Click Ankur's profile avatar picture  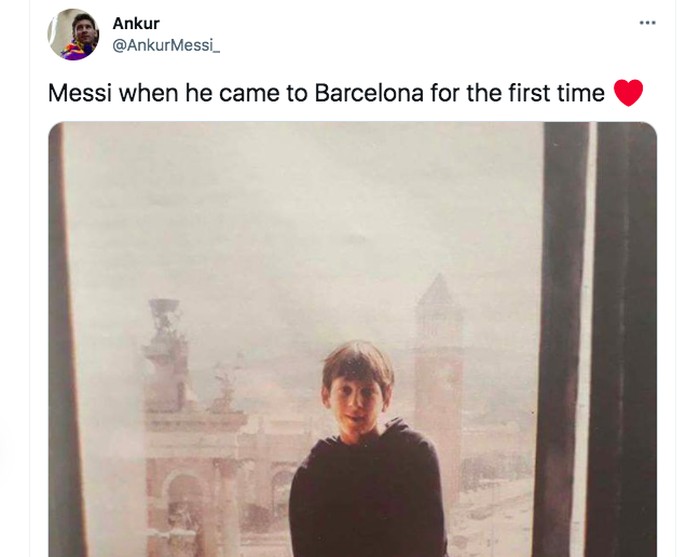[x=73, y=34]
